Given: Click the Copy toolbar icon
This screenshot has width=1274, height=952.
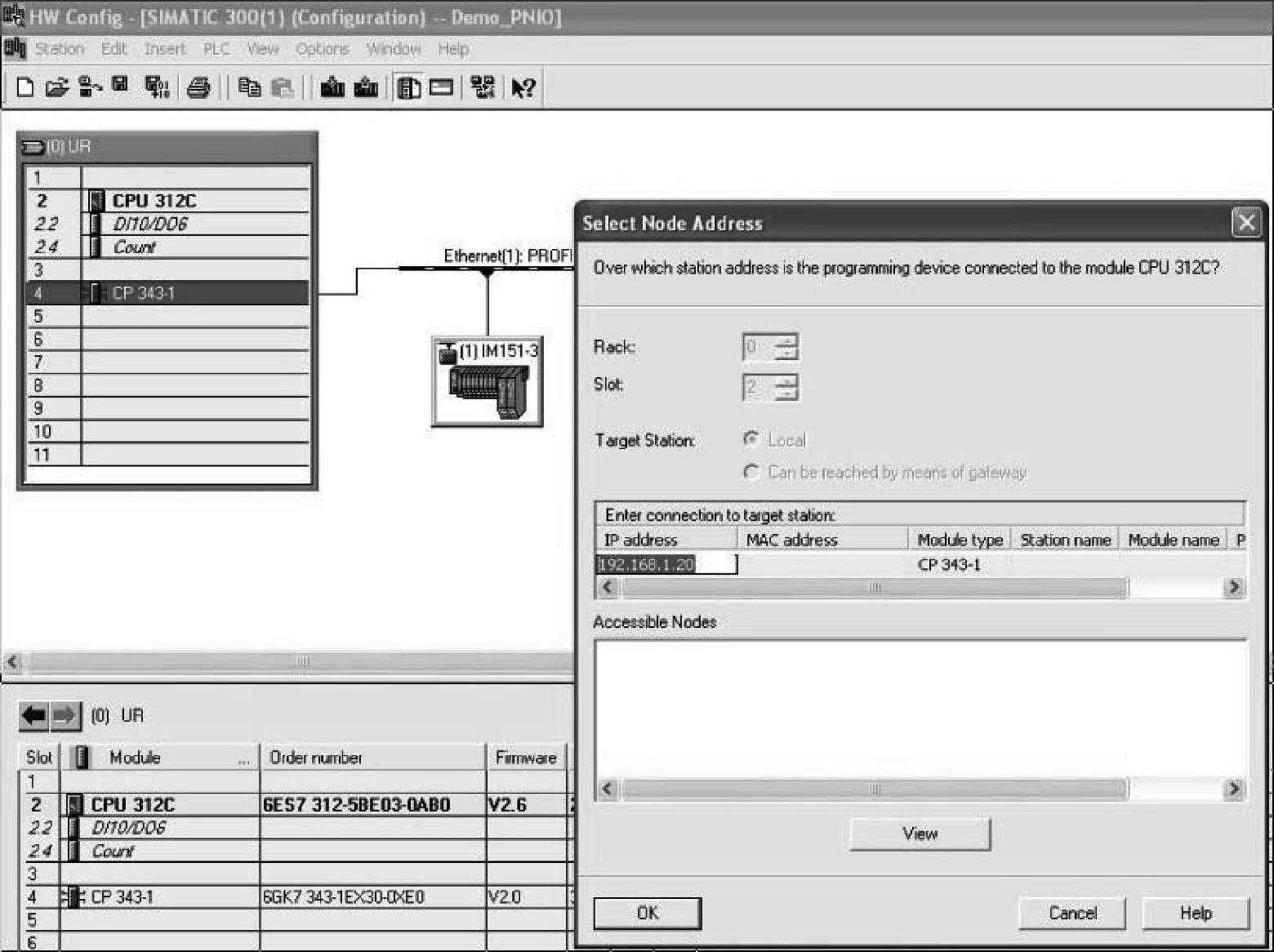Looking at the screenshot, I should click(249, 87).
